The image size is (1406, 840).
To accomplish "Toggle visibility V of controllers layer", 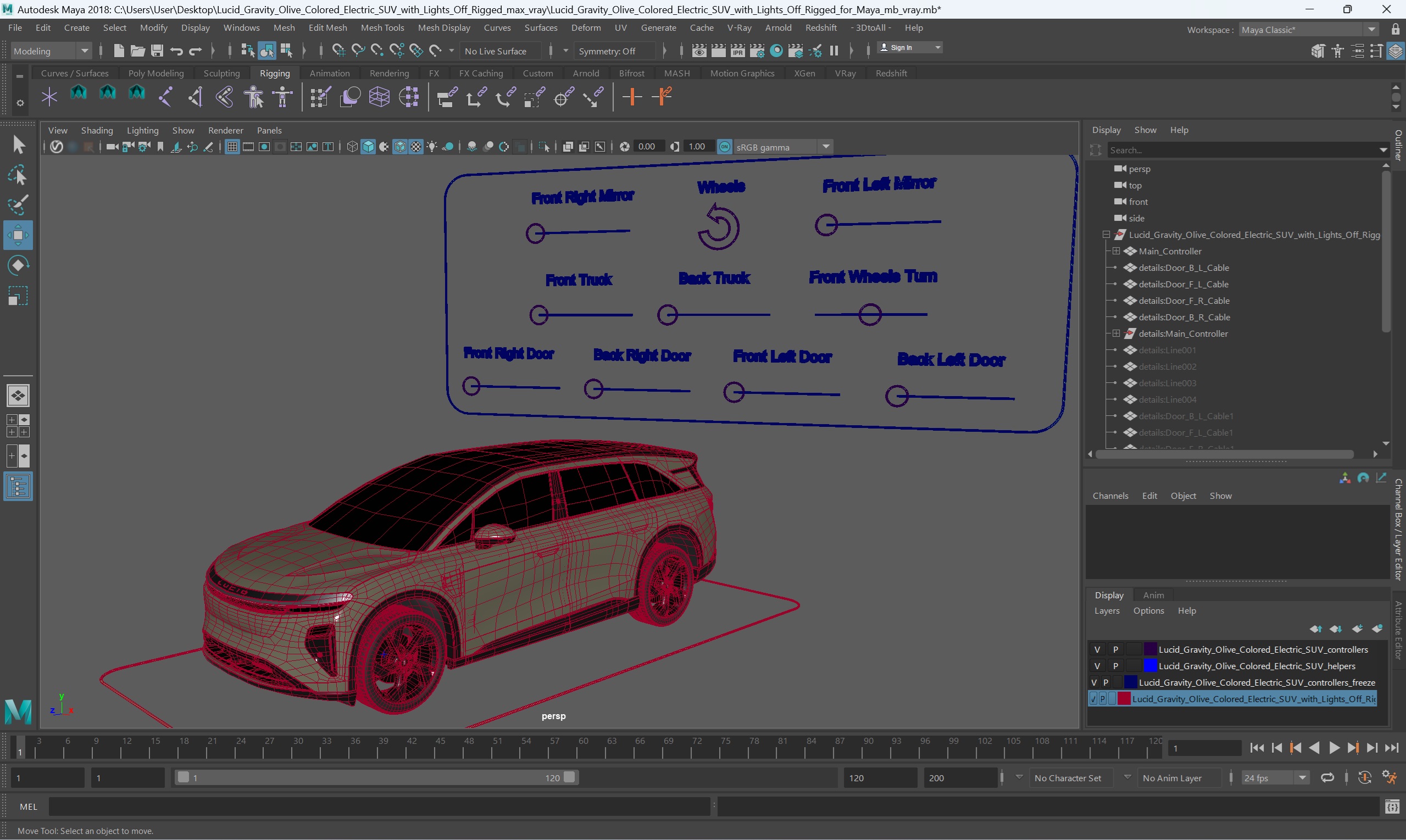I will tap(1097, 649).
